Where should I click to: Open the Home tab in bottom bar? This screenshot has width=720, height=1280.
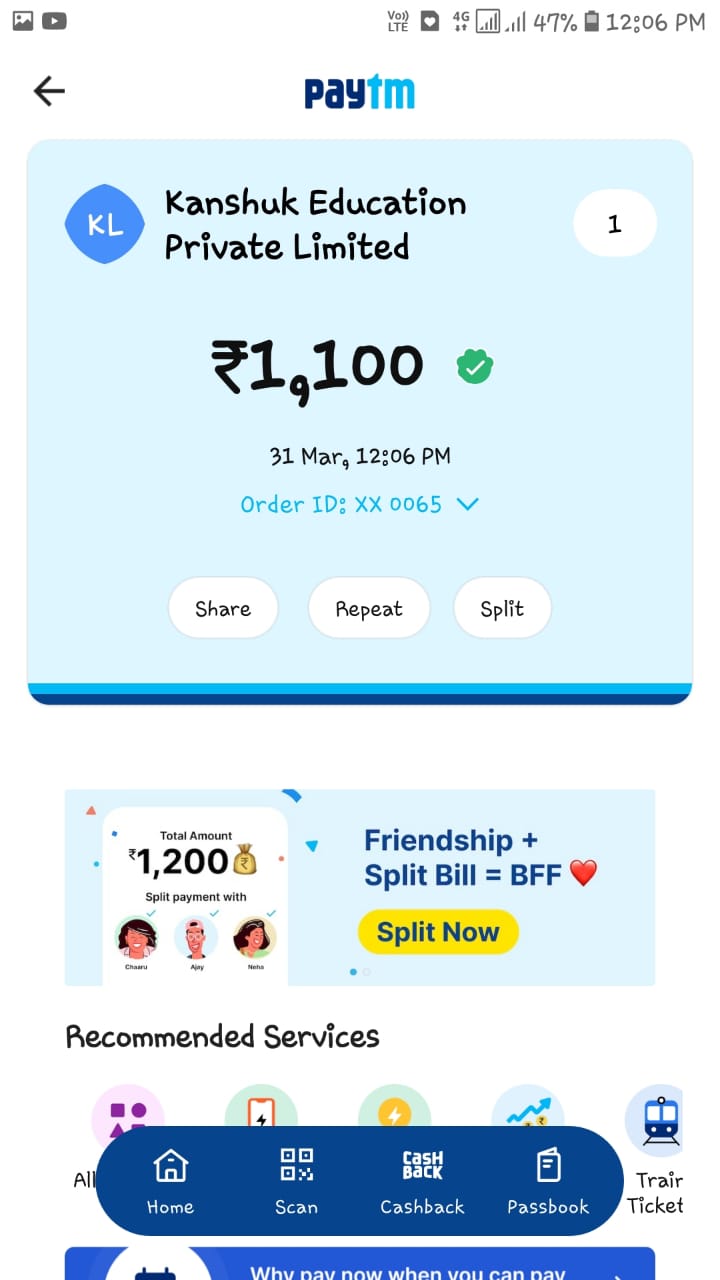(170, 1181)
